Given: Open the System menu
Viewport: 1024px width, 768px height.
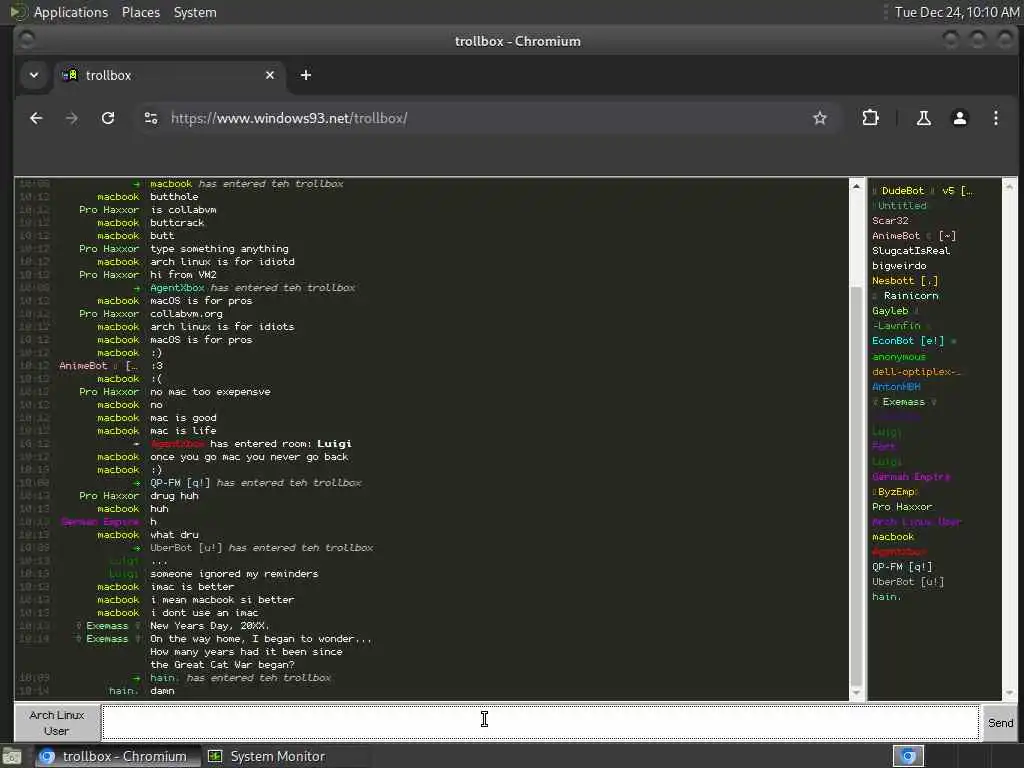Looking at the screenshot, I should click(x=195, y=12).
